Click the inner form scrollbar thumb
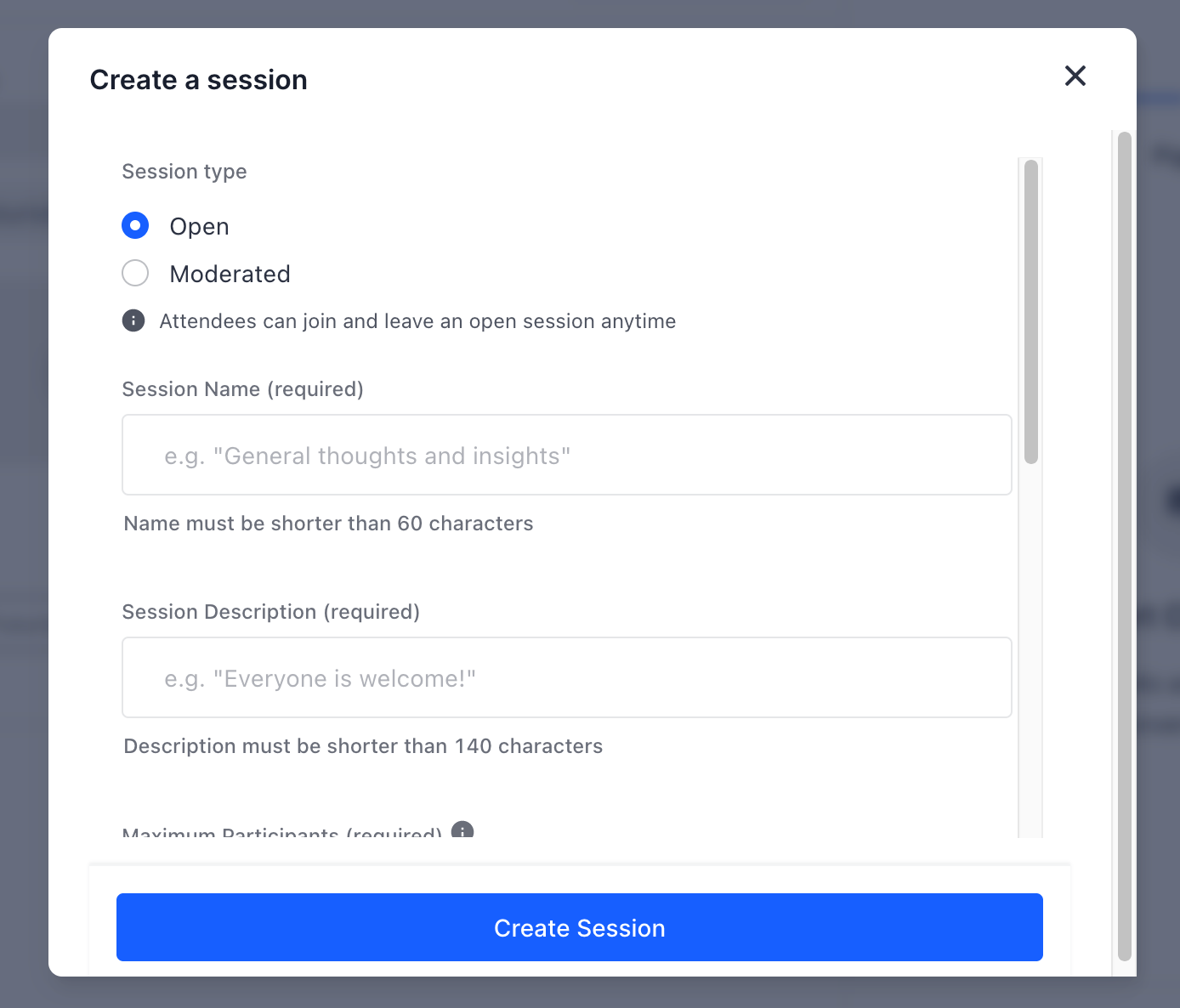This screenshot has width=1180, height=1008. coord(1031,312)
